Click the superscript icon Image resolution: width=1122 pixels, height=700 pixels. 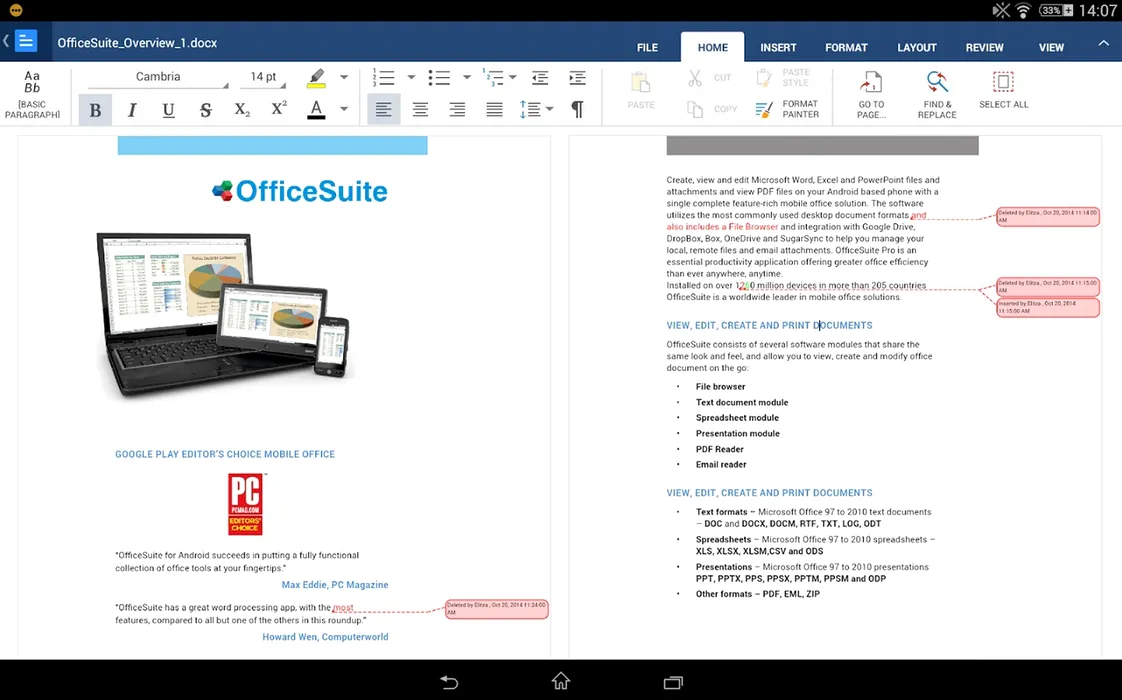click(279, 109)
